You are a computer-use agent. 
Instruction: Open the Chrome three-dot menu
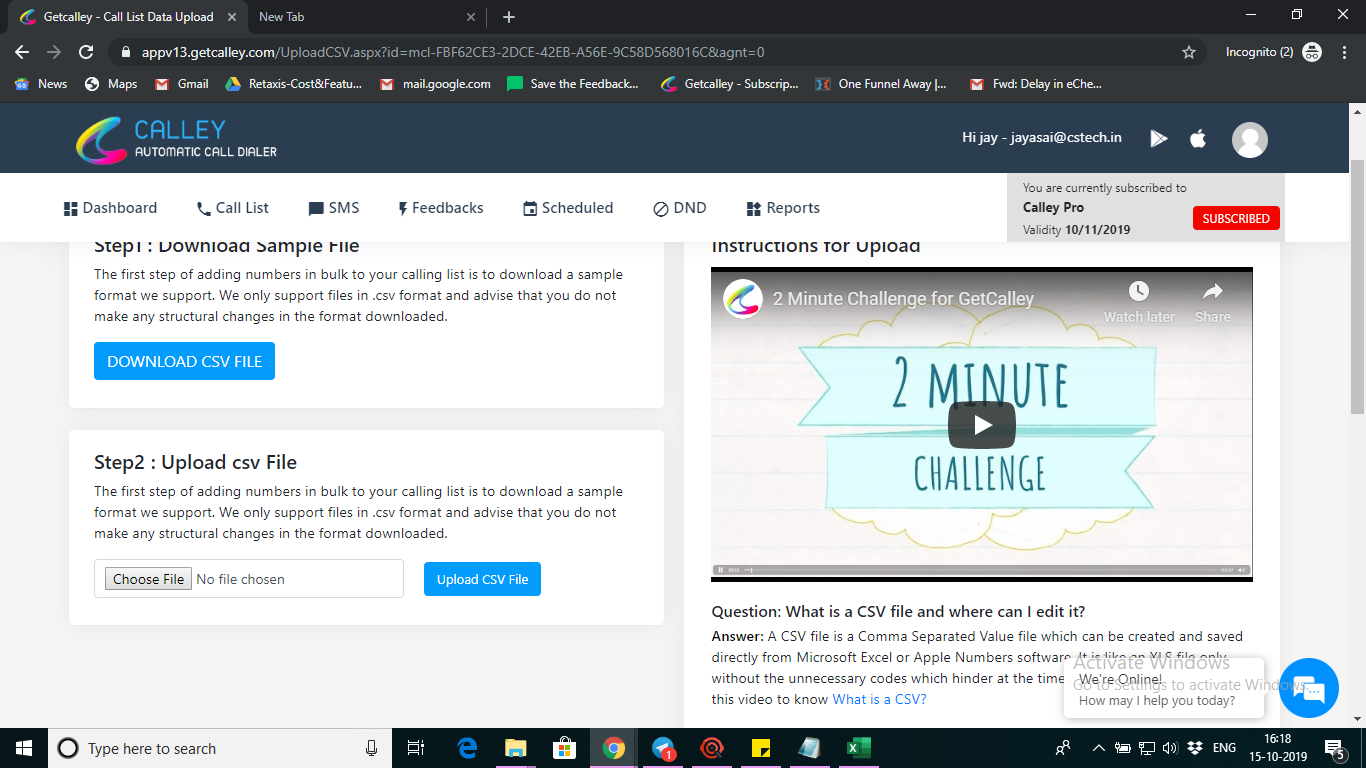coord(1344,52)
